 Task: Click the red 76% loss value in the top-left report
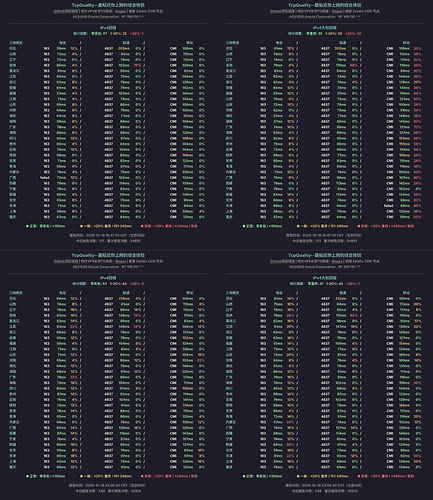coord(137,65)
